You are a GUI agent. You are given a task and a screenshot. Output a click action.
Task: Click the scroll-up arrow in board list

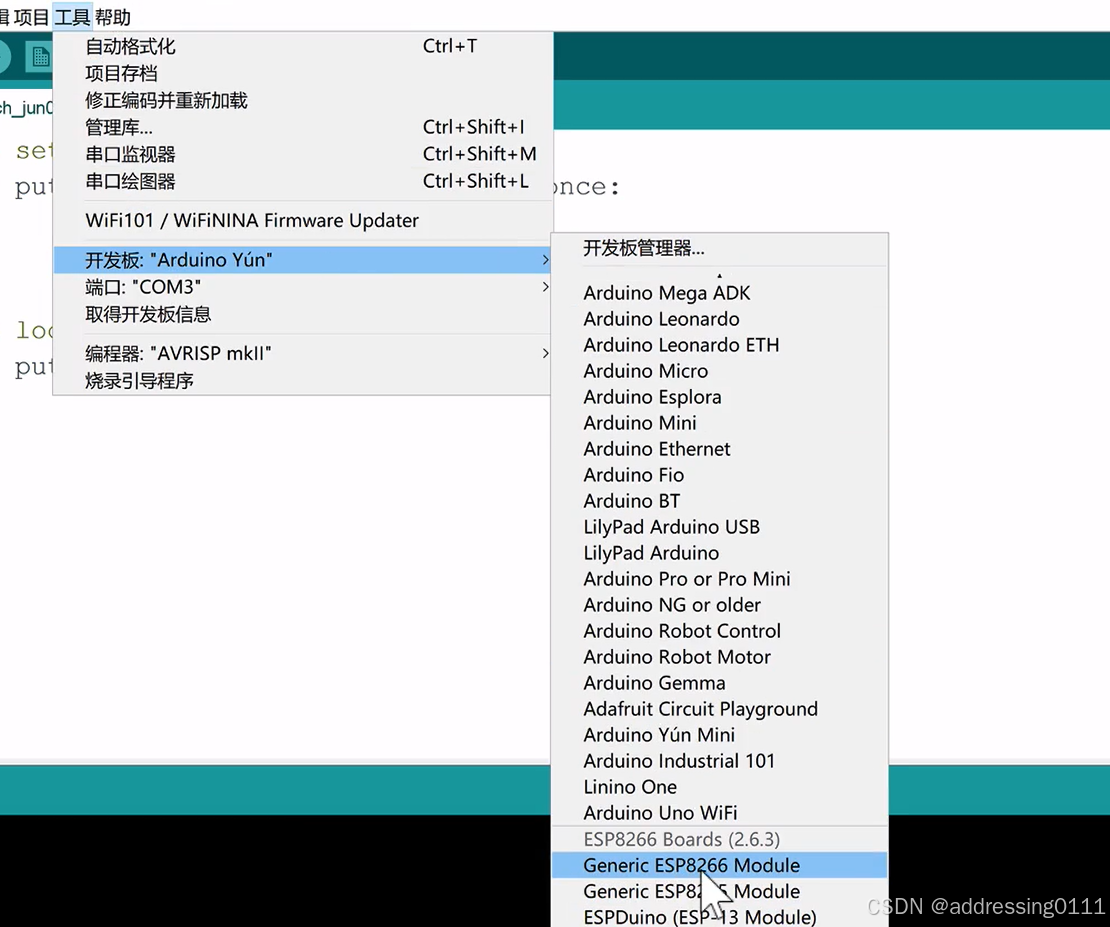pyautogui.click(x=719, y=275)
